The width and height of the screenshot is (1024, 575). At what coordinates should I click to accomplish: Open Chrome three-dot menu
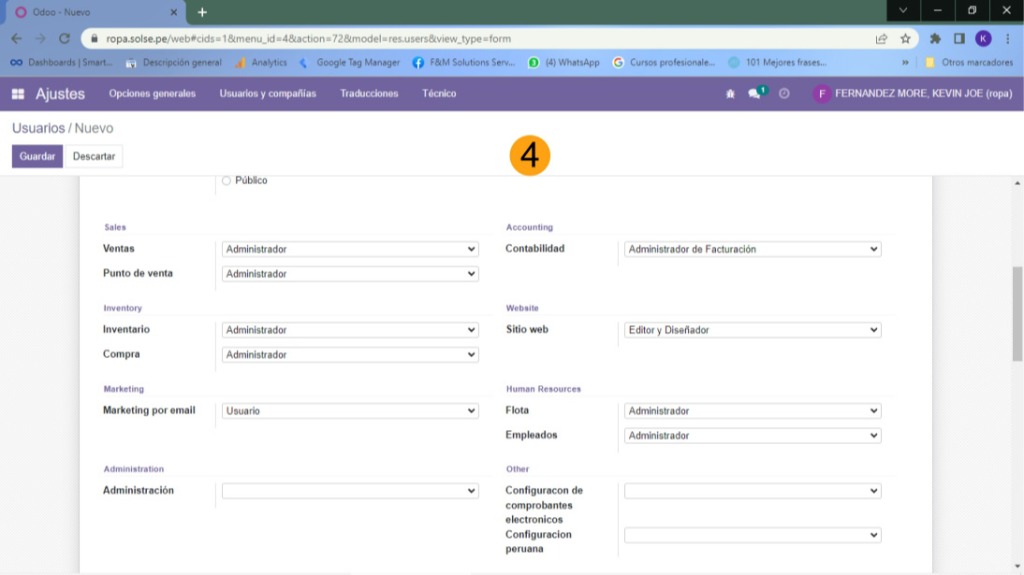[1008, 39]
